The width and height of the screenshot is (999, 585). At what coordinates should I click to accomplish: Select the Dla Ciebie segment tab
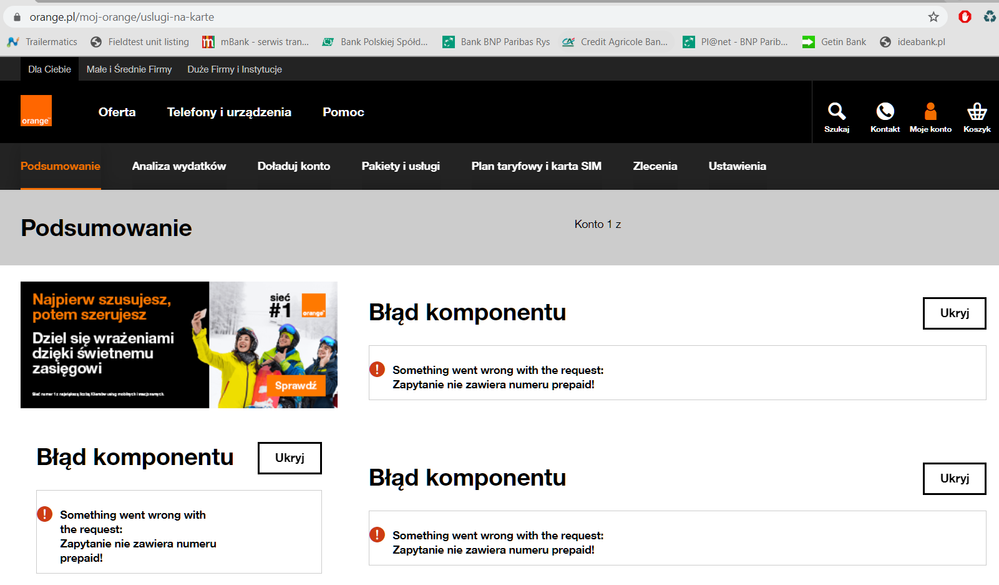point(49,69)
